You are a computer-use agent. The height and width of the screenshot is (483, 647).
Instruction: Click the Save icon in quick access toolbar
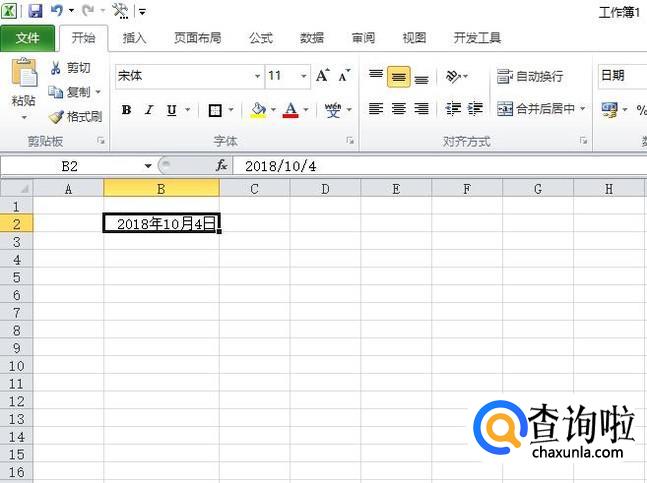35,11
